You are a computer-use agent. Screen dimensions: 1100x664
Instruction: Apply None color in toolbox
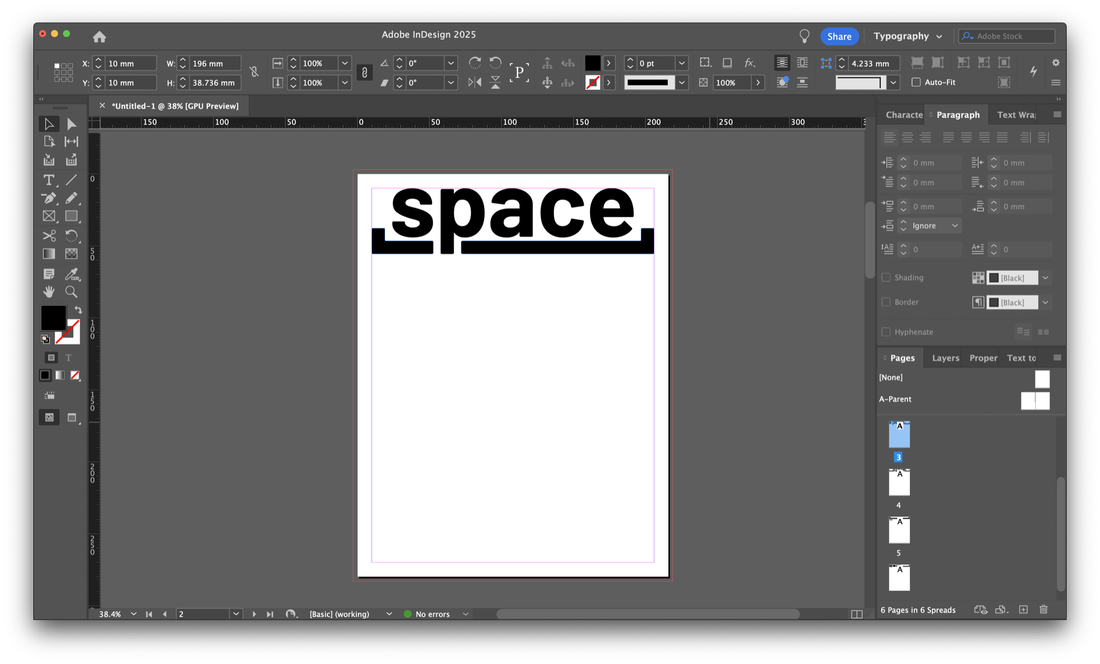(x=75, y=375)
